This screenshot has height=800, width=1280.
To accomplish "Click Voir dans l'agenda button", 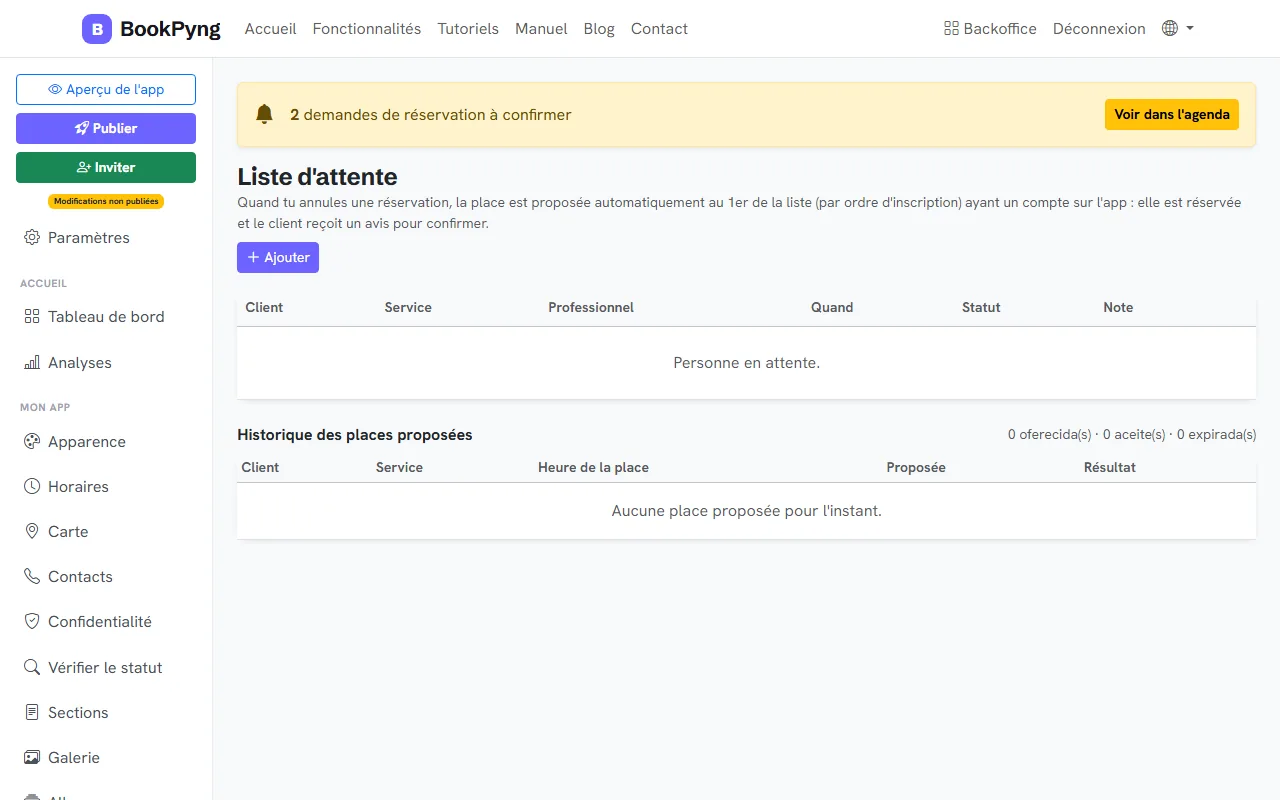I will pos(1172,114).
